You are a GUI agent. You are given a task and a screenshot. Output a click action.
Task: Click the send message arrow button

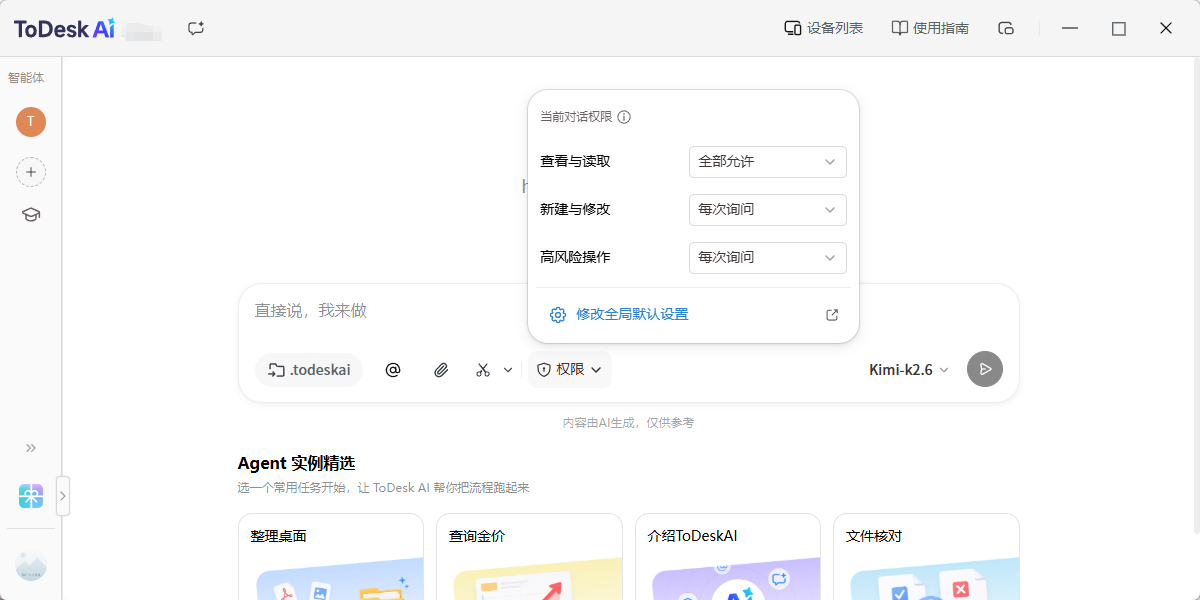pos(985,369)
